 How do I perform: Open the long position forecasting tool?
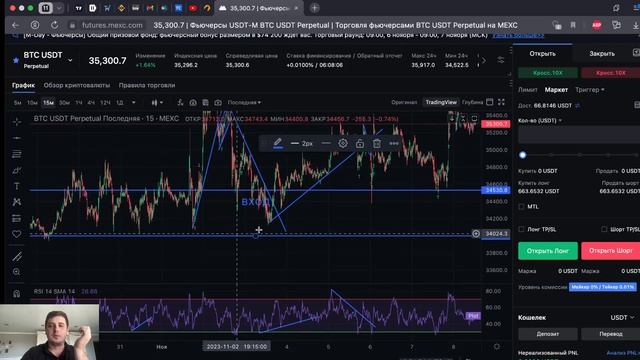coord(17,218)
